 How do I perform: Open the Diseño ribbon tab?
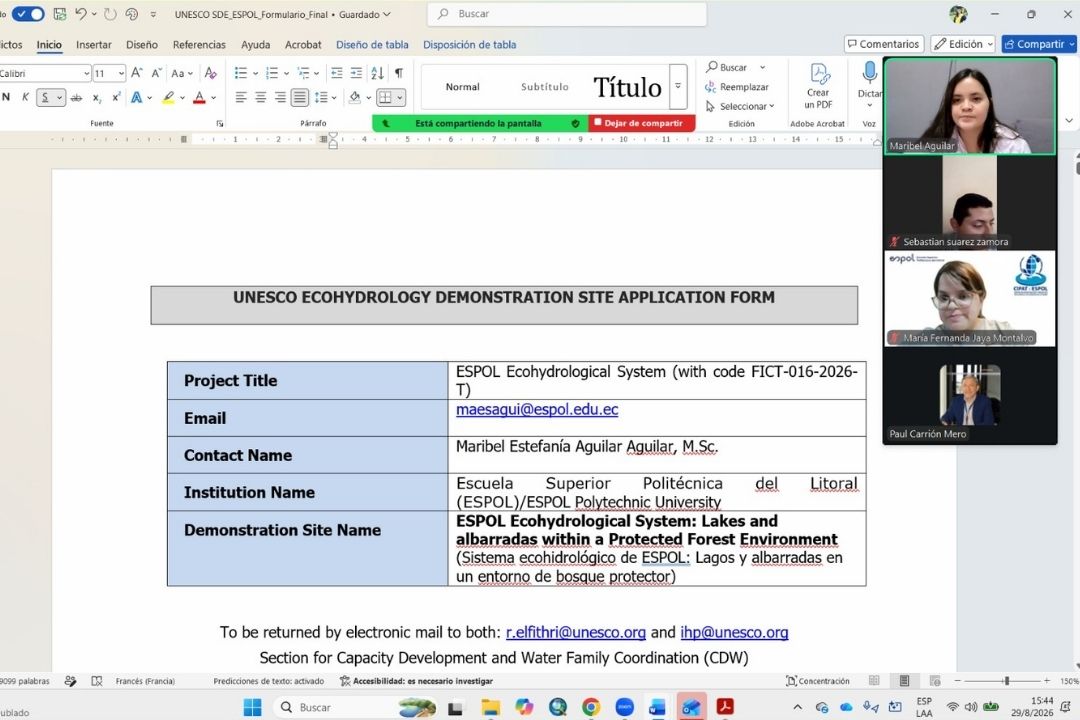(x=142, y=45)
